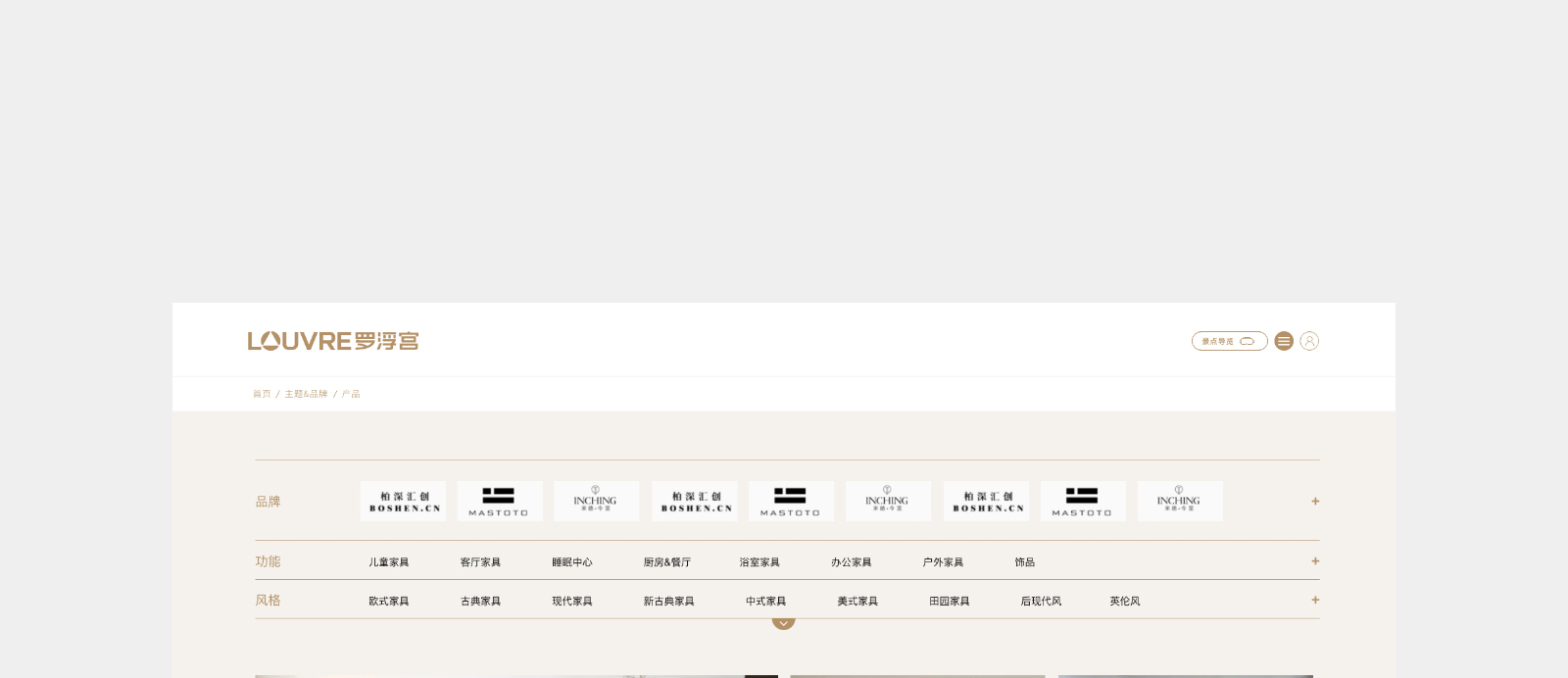
Task: Filter by 儿童家具 function
Action: pos(389,562)
